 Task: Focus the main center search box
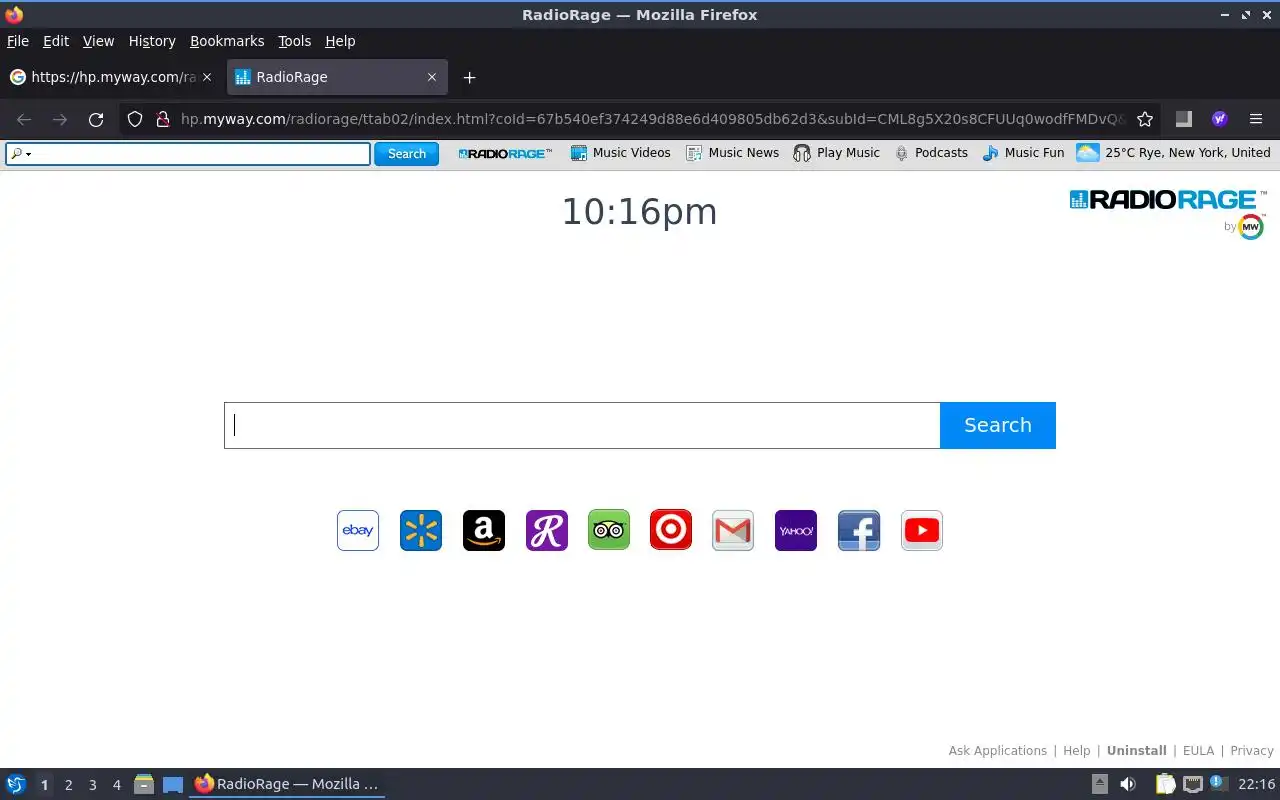582,425
